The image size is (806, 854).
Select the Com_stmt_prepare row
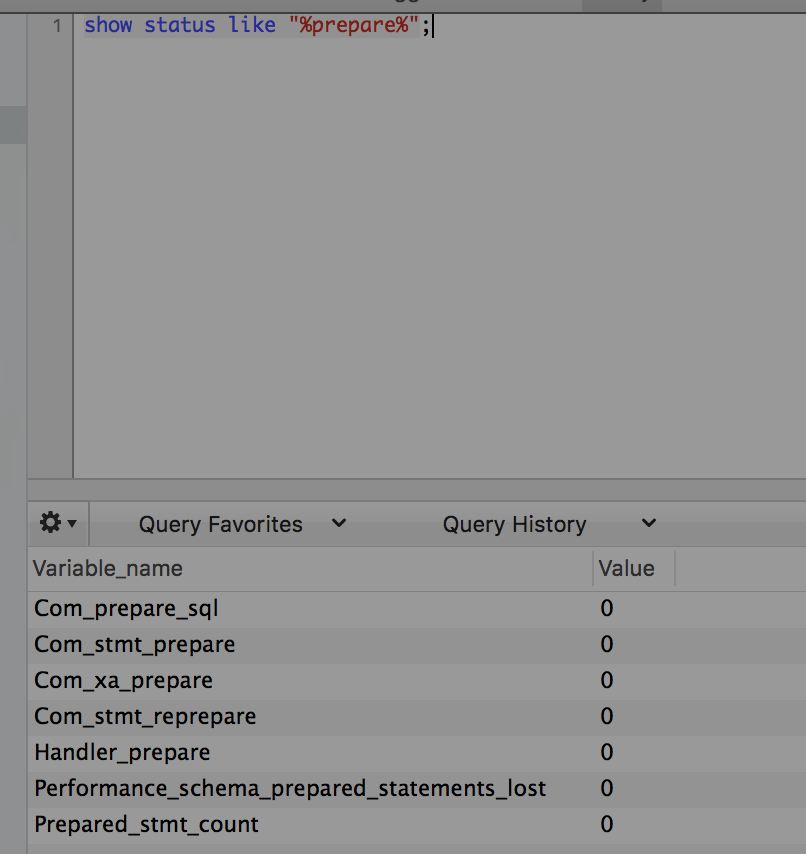pos(417,644)
